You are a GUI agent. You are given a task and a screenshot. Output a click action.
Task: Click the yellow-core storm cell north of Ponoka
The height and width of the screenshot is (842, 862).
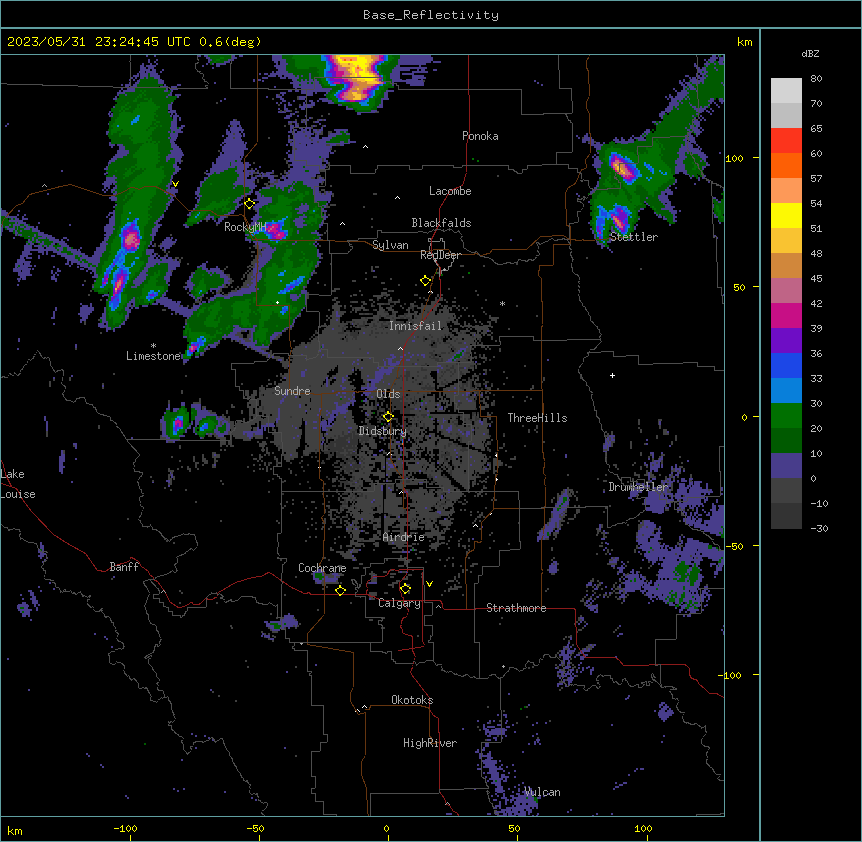pyautogui.click(x=357, y=80)
